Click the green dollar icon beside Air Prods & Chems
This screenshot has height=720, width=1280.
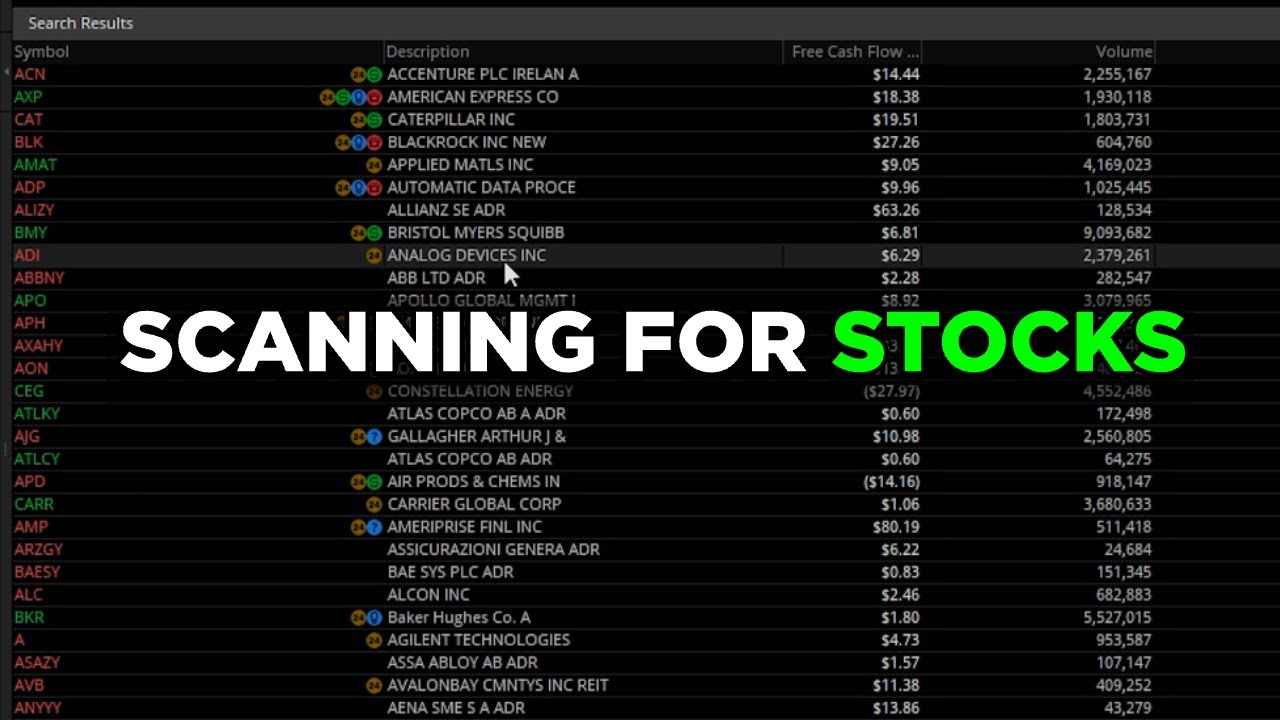(374, 482)
